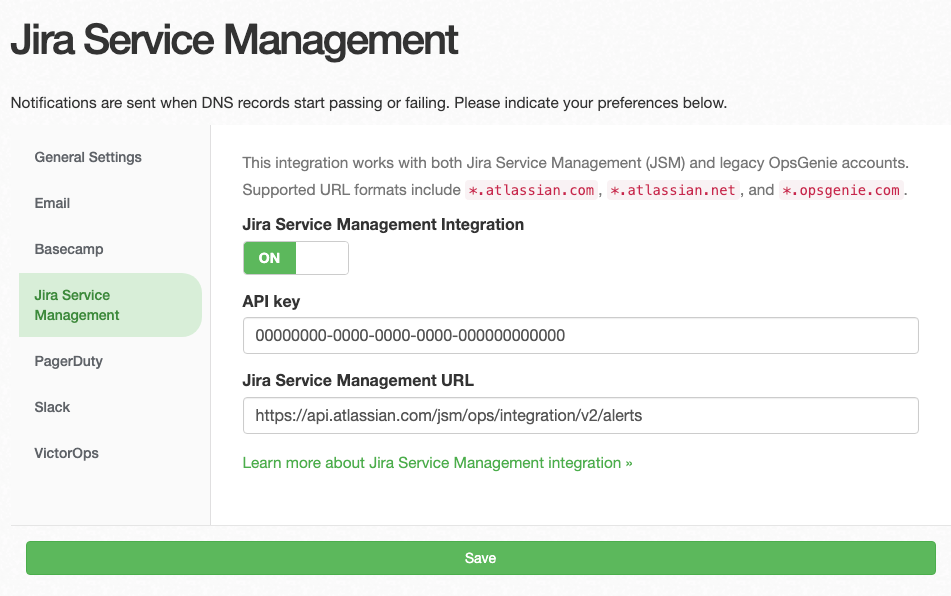Save the Jira Service Management preferences

(480, 560)
